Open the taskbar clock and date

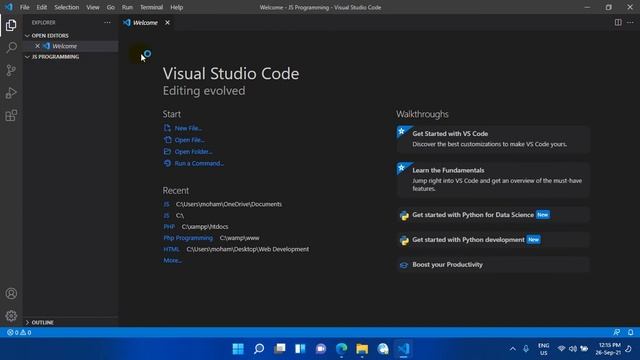(608, 349)
